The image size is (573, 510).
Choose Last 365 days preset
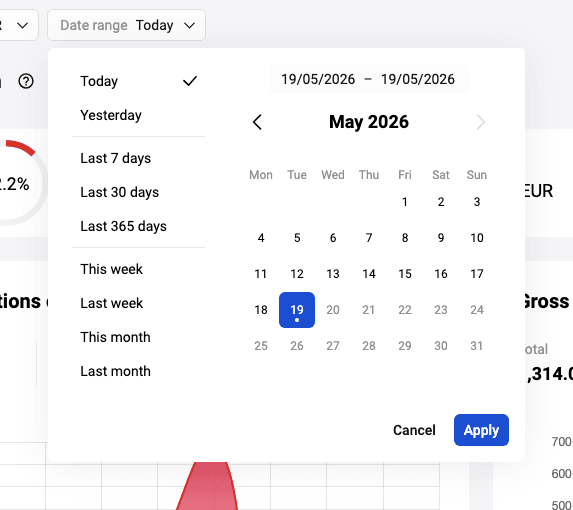click(138, 226)
